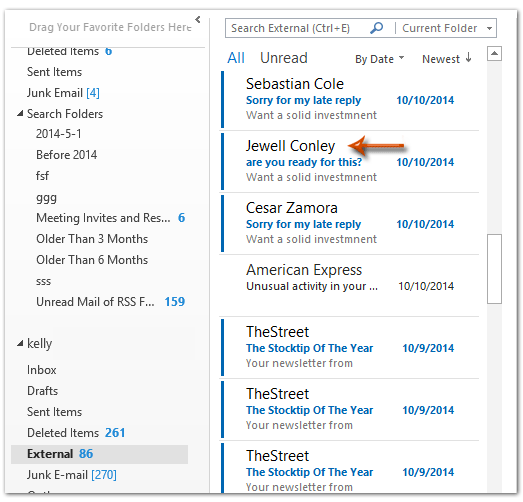Click the message list scrollbar thumb

click(x=494, y=269)
